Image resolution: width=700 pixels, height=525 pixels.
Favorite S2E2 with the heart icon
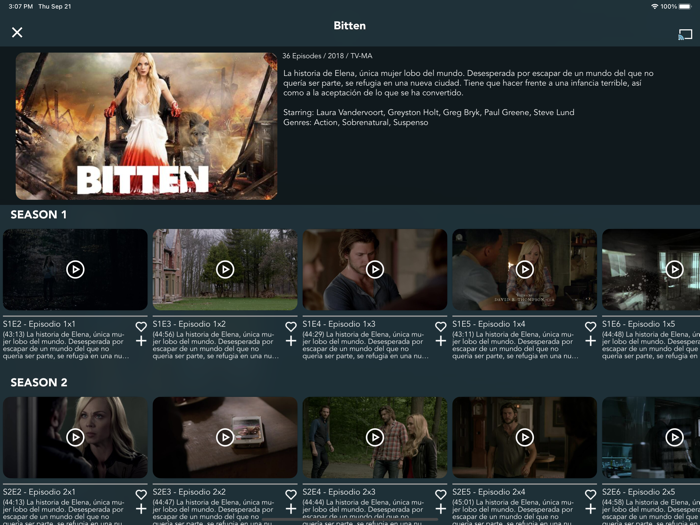coord(141,495)
